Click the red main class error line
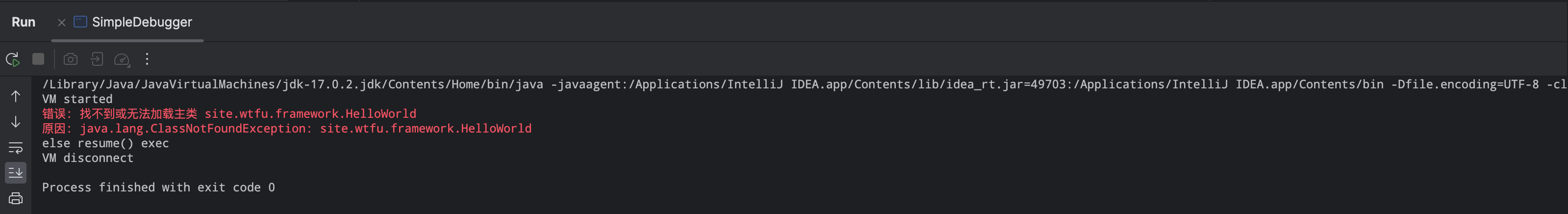 (229, 114)
